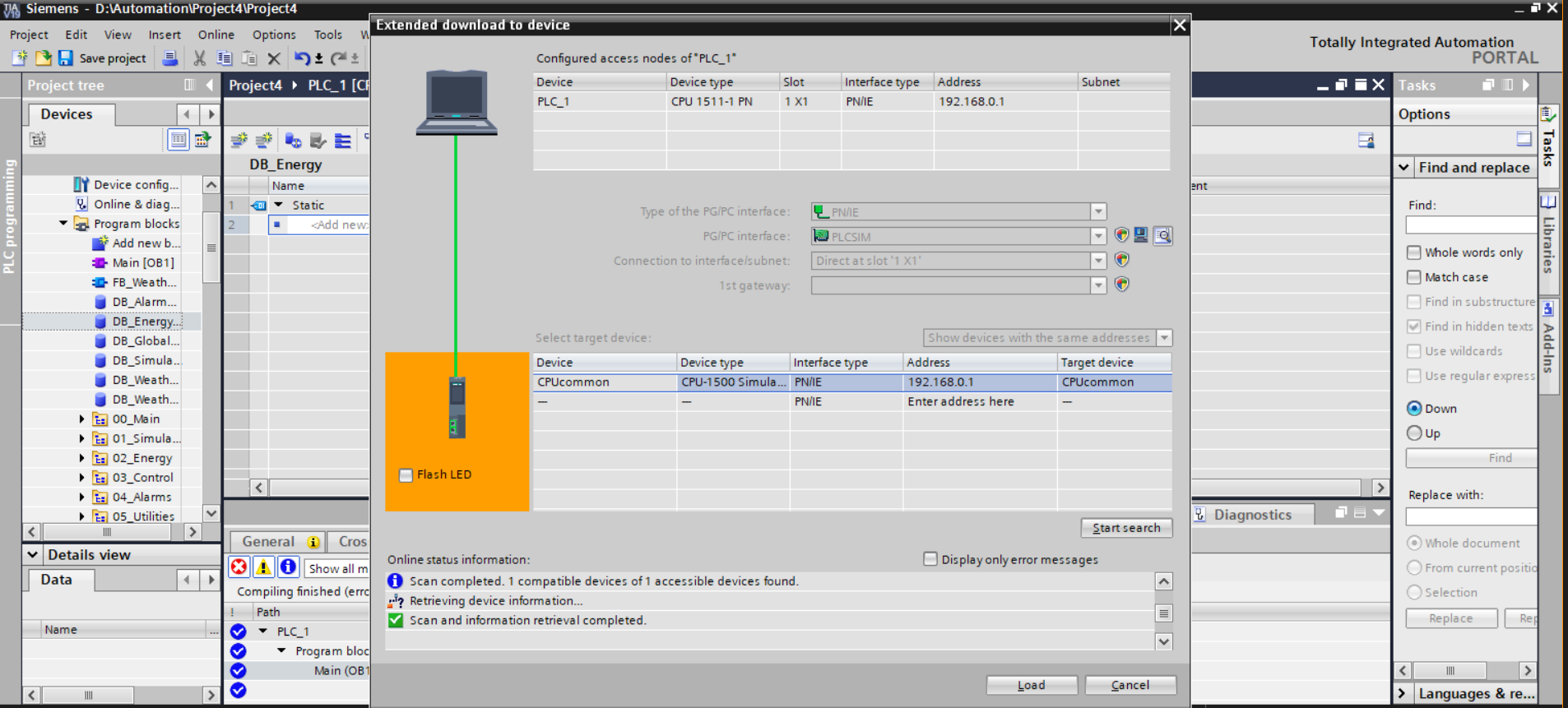Open the Online menu

point(216,35)
